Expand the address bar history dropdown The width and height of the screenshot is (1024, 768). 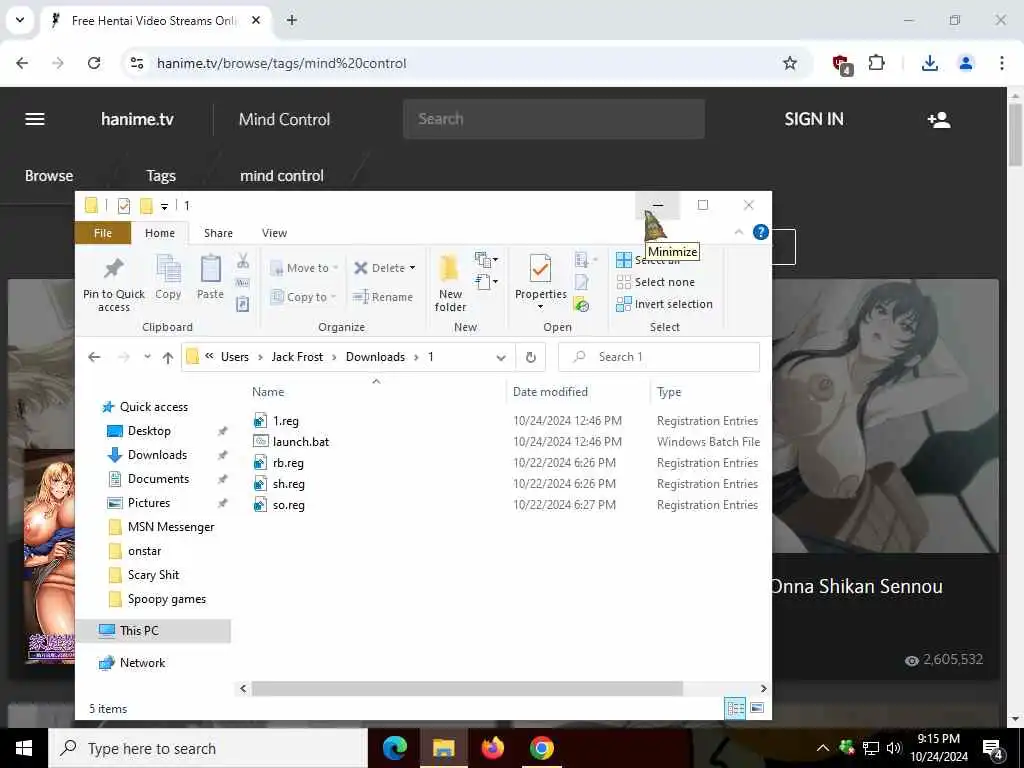pos(501,357)
